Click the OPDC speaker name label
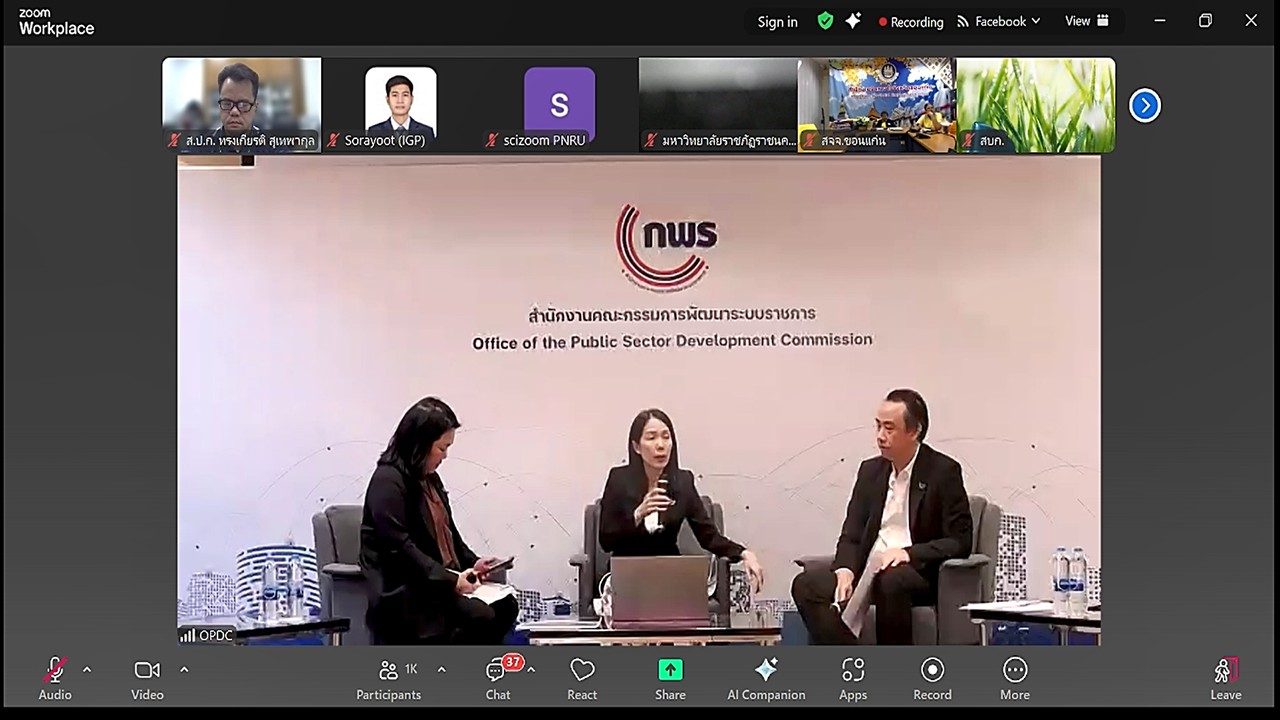Screen dimensions: 1280x720 tap(206, 635)
